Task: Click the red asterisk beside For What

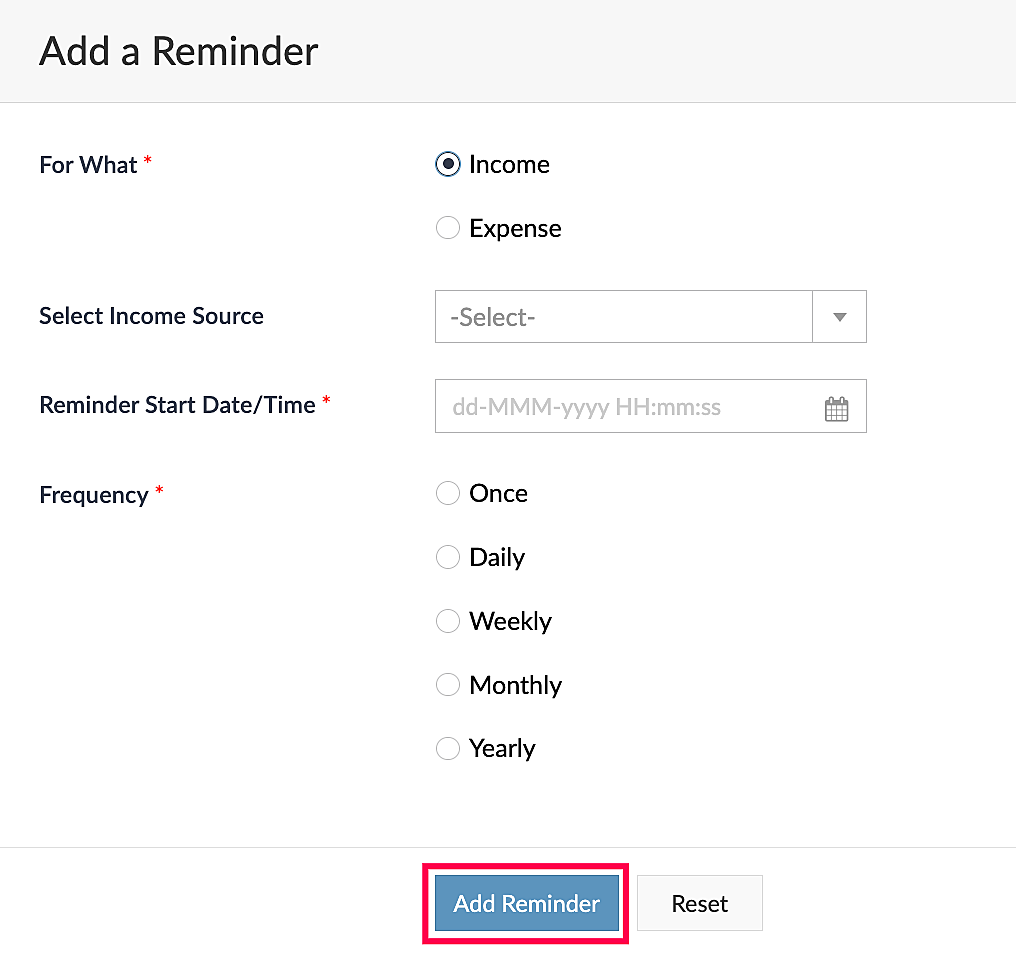Action: click(x=148, y=162)
